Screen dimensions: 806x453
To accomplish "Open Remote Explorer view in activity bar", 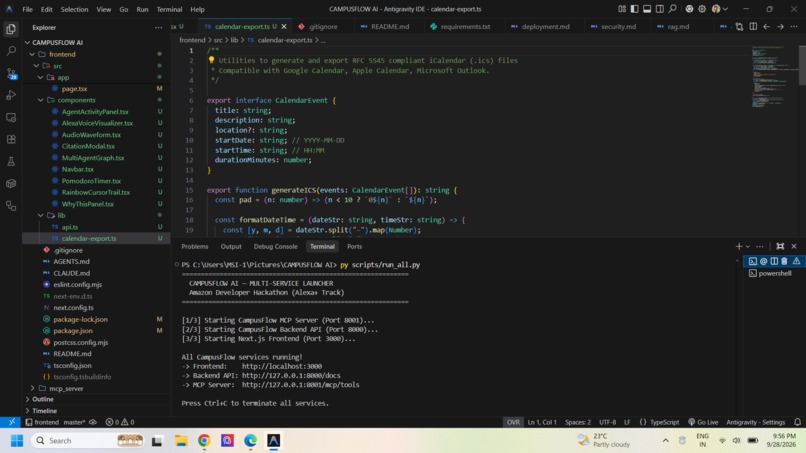I will tap(11, 118).
